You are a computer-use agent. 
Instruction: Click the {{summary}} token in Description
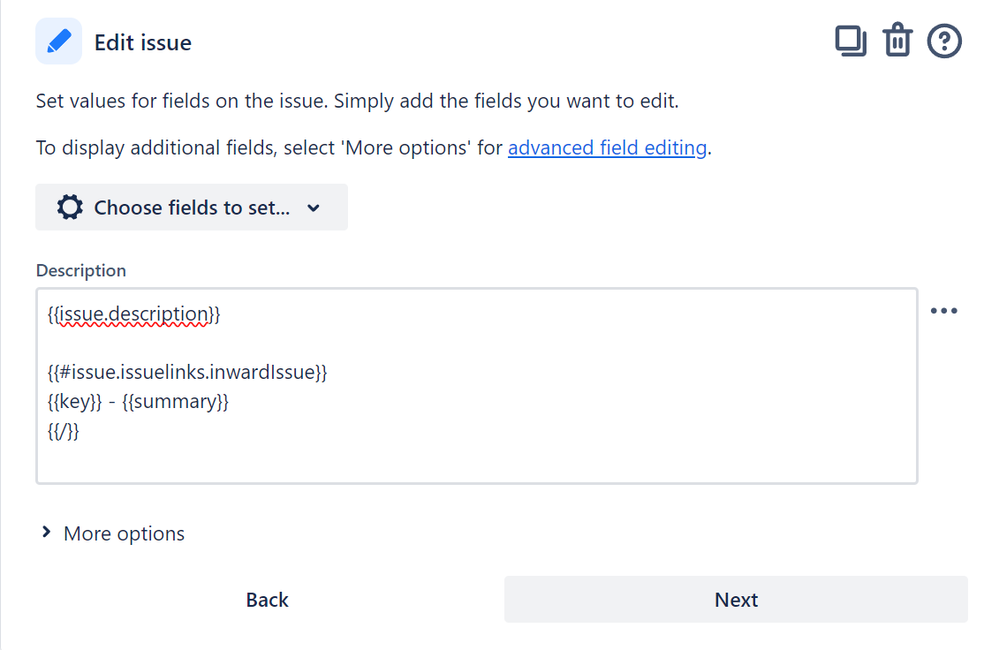[x=175, y=402]
